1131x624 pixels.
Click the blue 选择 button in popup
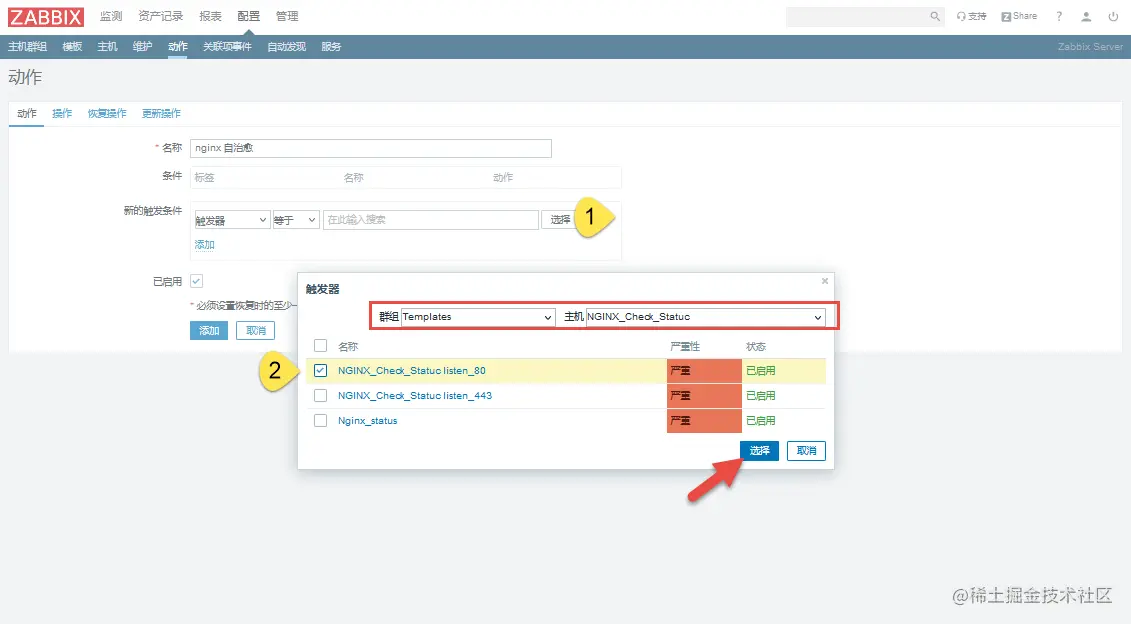(760, 451)
